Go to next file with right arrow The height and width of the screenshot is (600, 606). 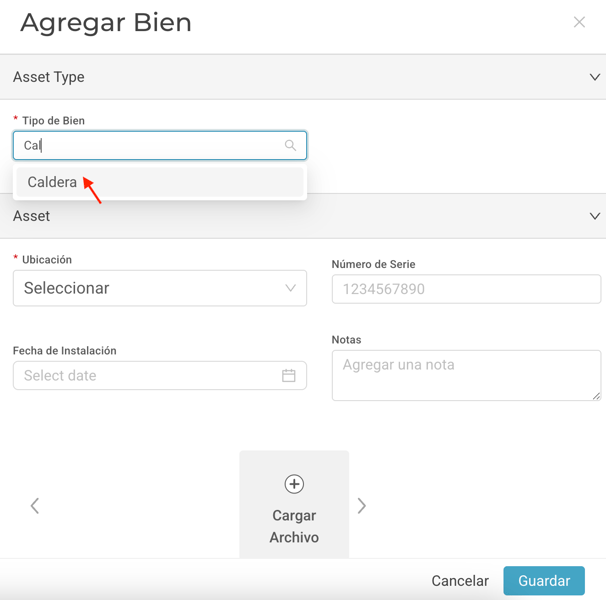click(x=361, y=506)
